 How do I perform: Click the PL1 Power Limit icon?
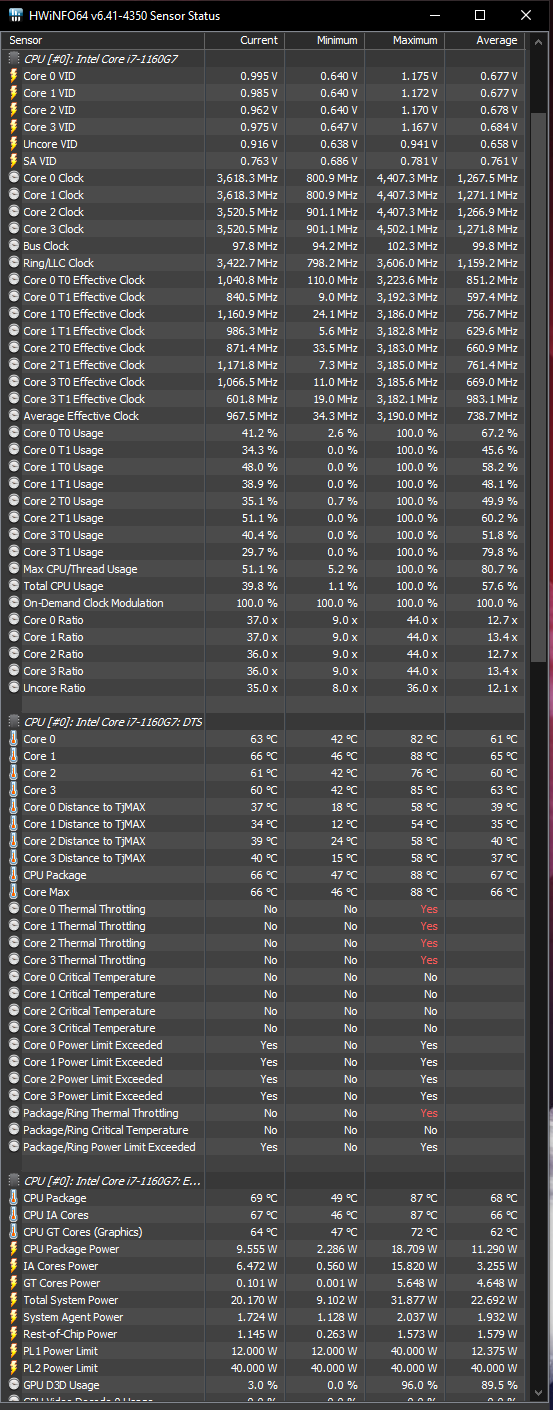(x=14, y=1351)
